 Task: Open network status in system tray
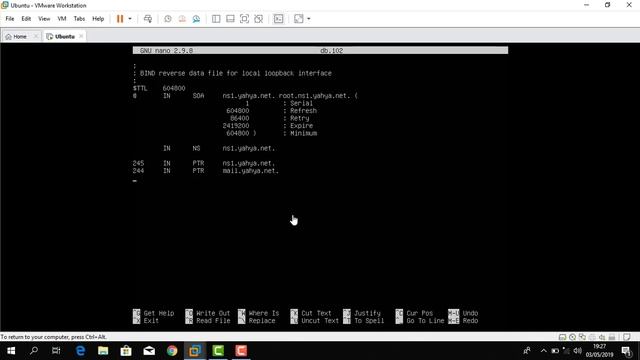coord(566,351)
